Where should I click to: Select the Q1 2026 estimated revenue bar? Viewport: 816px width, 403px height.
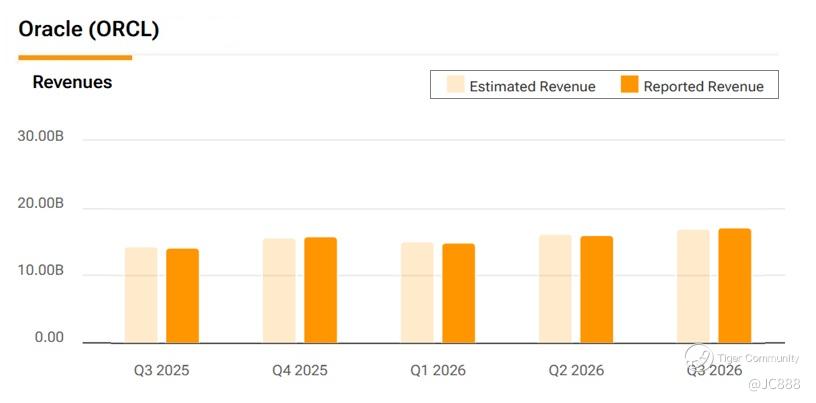(417, 293)
